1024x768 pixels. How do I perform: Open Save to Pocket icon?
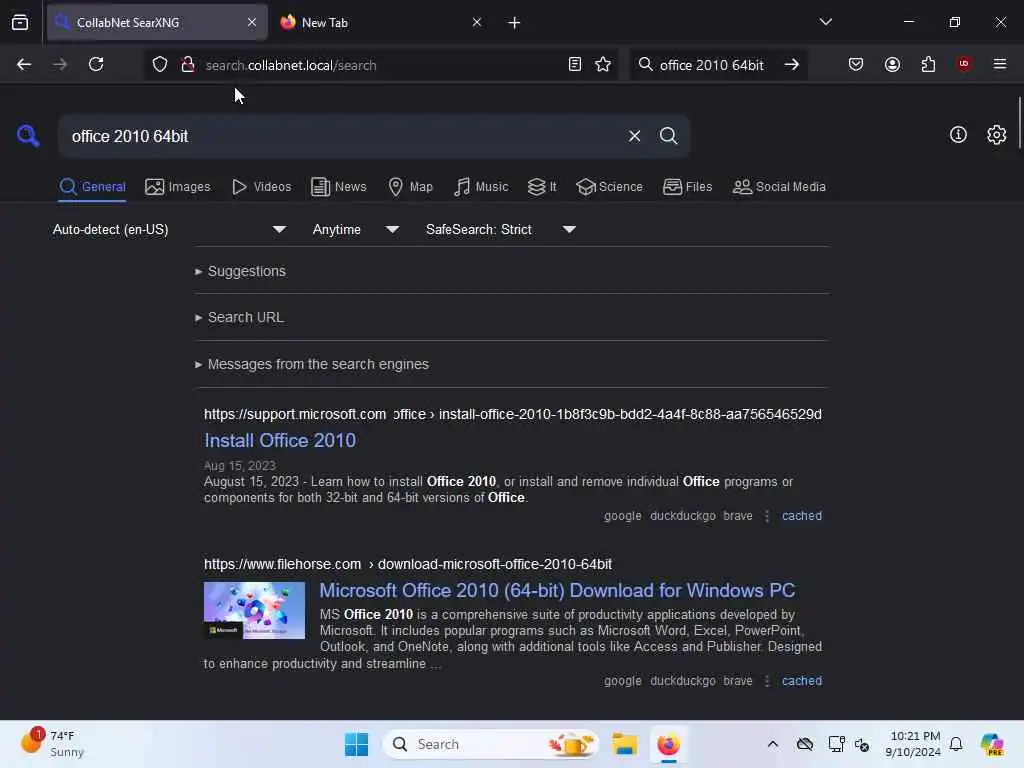pos(856,64)
